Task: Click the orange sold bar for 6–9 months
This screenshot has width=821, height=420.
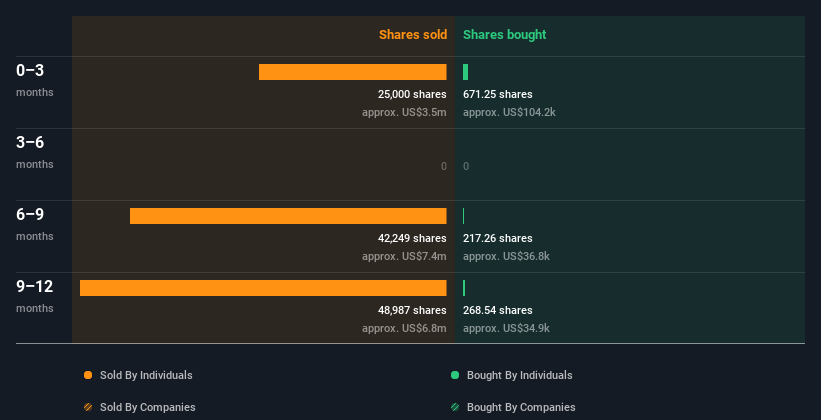Action: point(288,216)
